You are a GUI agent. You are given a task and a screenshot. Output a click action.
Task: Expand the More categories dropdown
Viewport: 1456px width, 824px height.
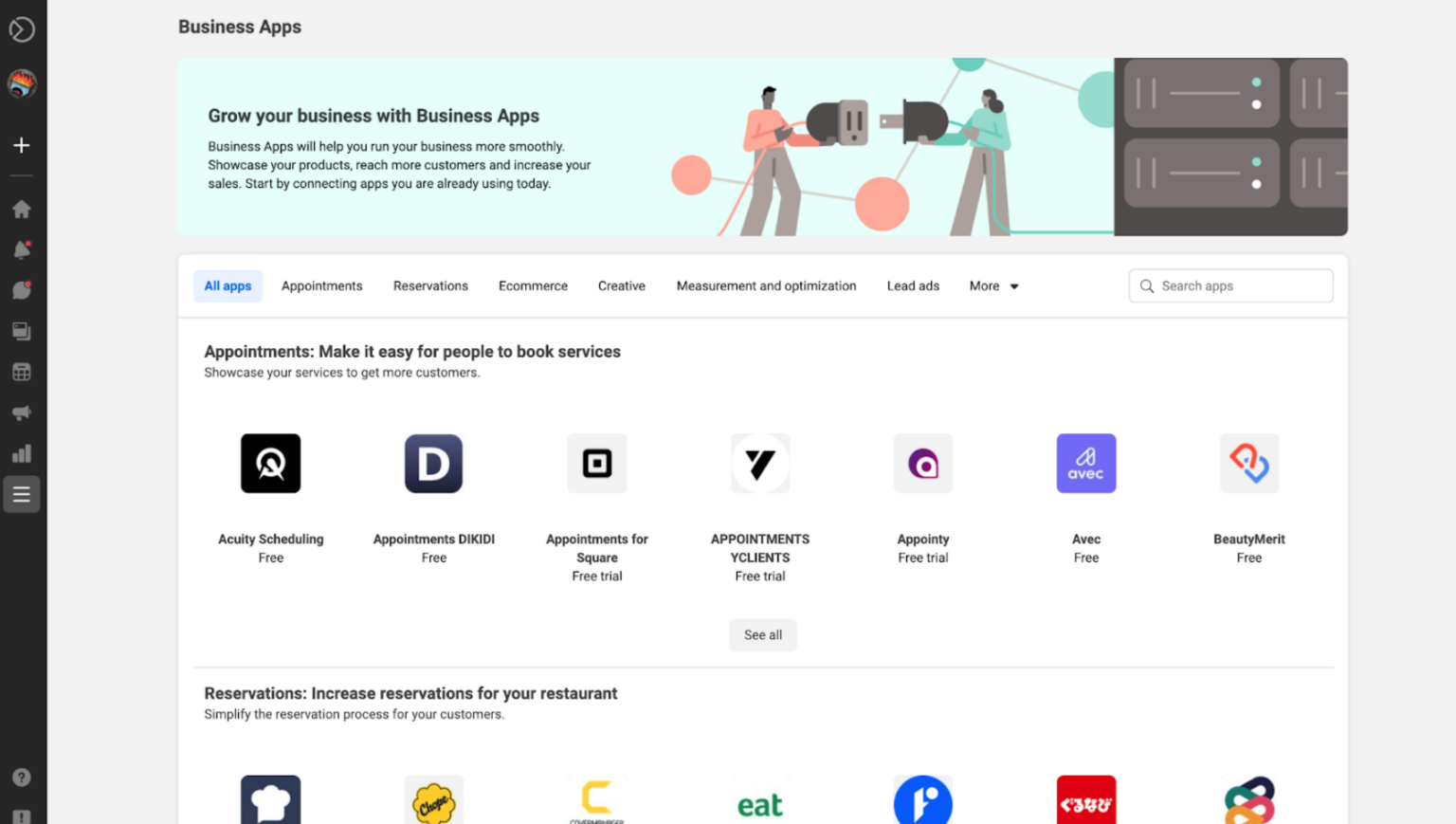click(x=992, y=285)
